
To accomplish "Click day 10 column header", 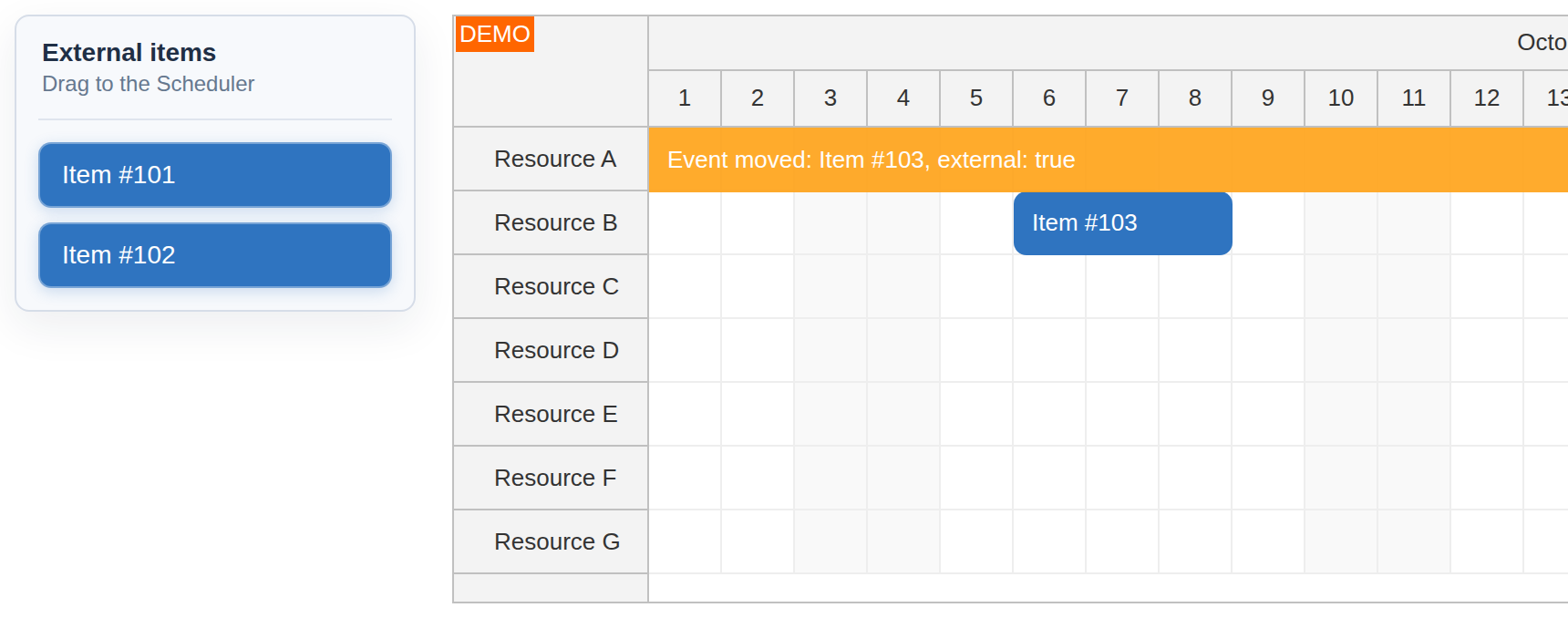I will coord(1341,98).
